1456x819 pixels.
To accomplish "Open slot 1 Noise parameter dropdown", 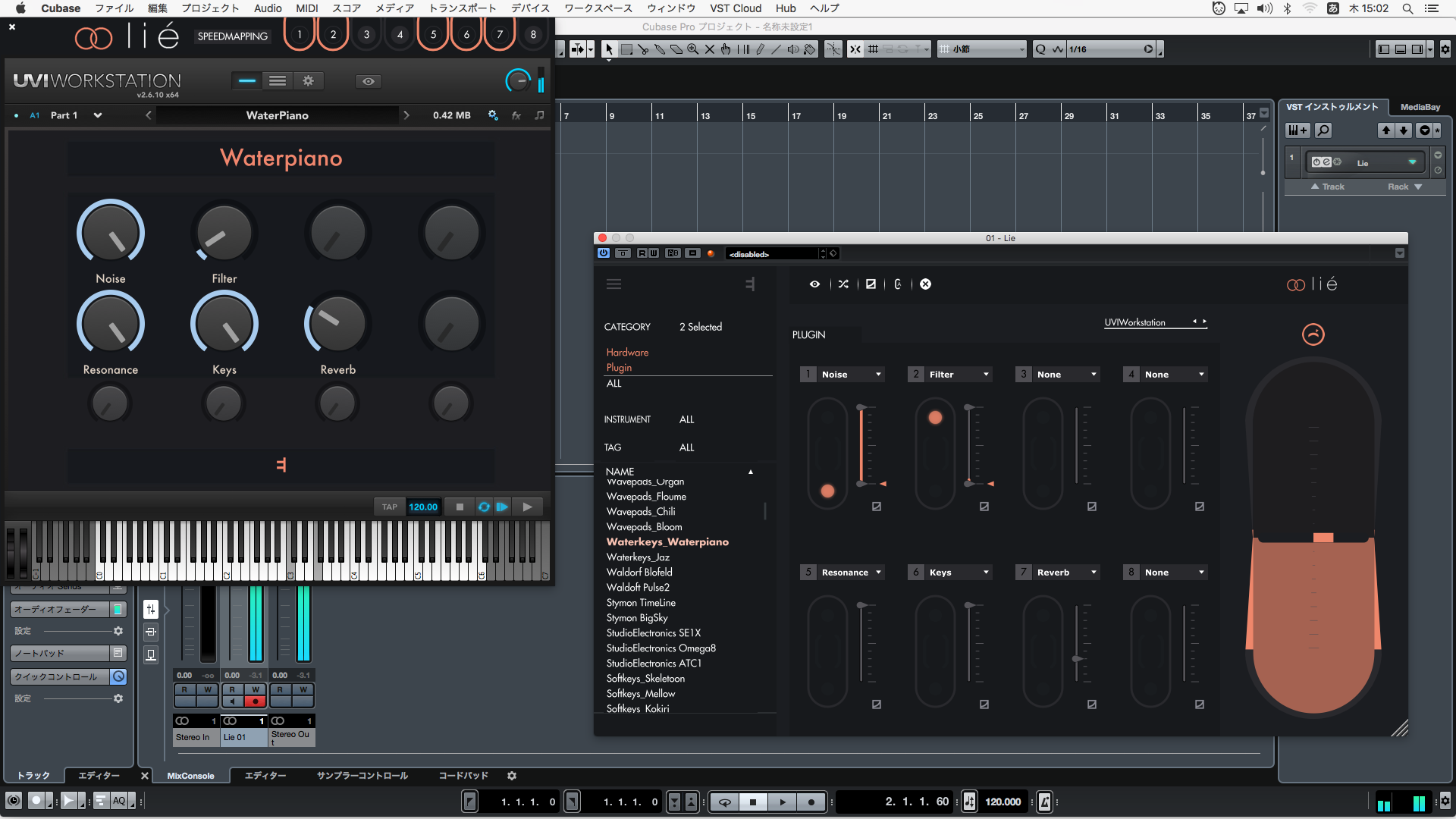I will click(851, 375).
